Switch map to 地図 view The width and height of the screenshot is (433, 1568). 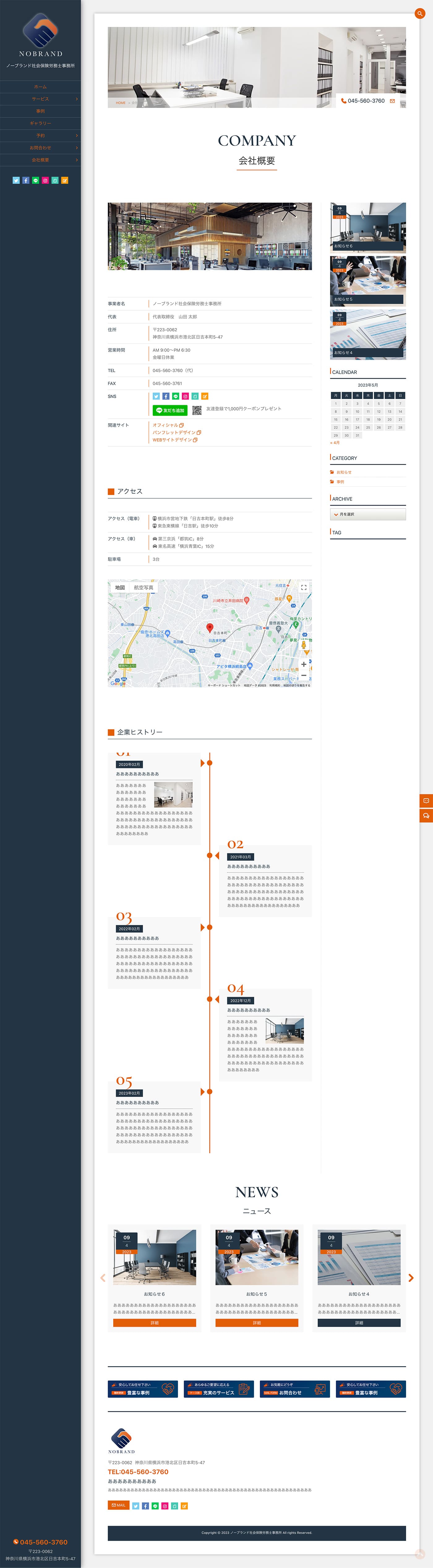point(120,587)
